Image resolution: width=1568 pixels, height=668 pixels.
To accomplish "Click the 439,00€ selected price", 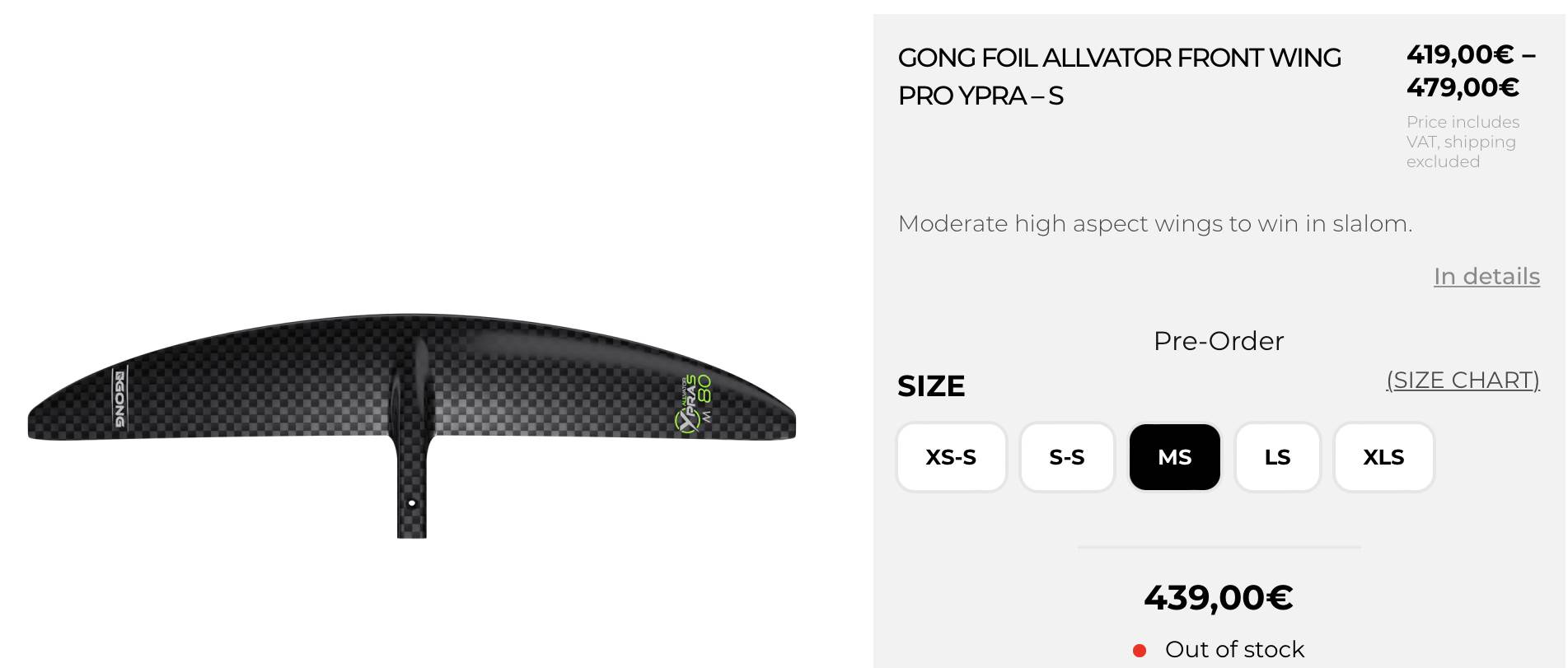I will click(1218, 598).
